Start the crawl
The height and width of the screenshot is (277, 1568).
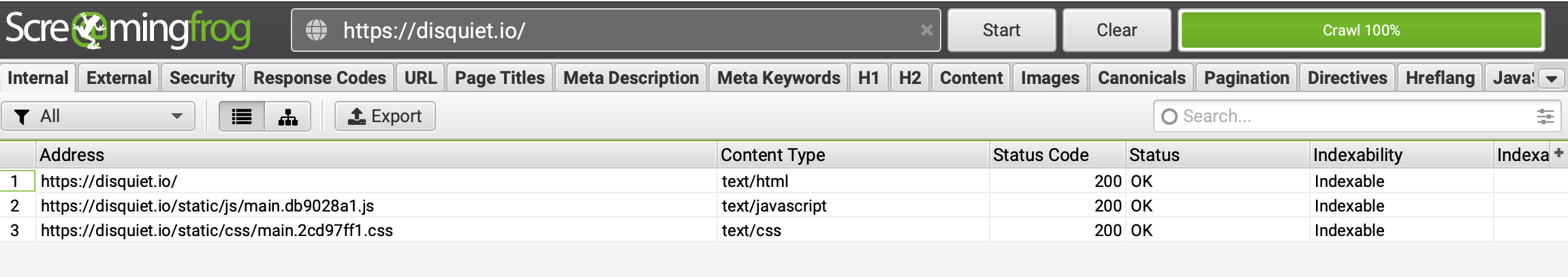coord(1001,30)
